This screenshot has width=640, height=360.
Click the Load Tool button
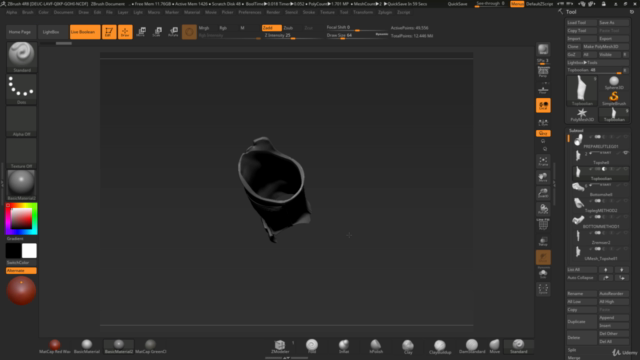coord(581,22)
